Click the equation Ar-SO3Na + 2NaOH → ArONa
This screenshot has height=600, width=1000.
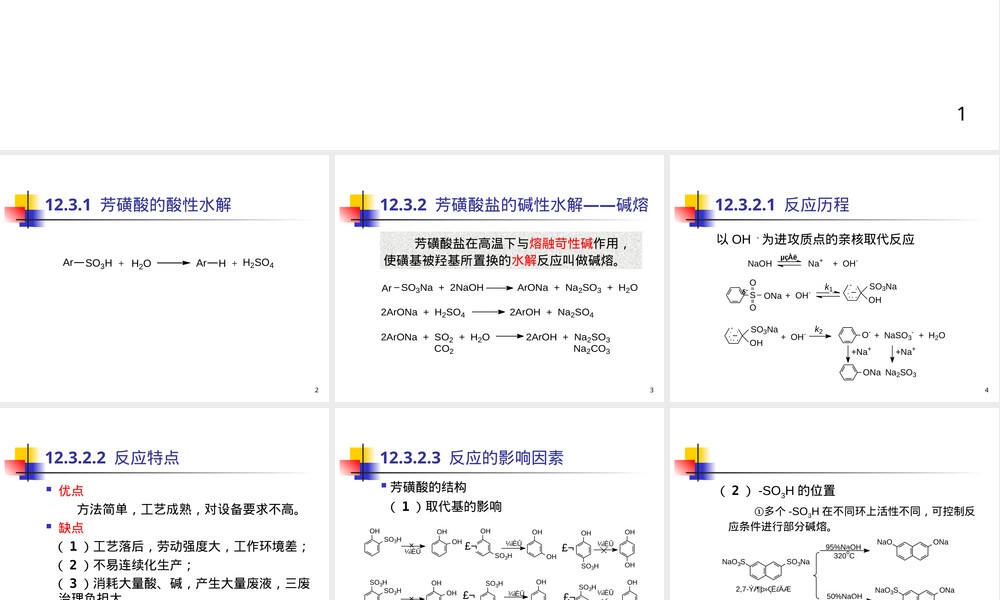coord(510,288)
